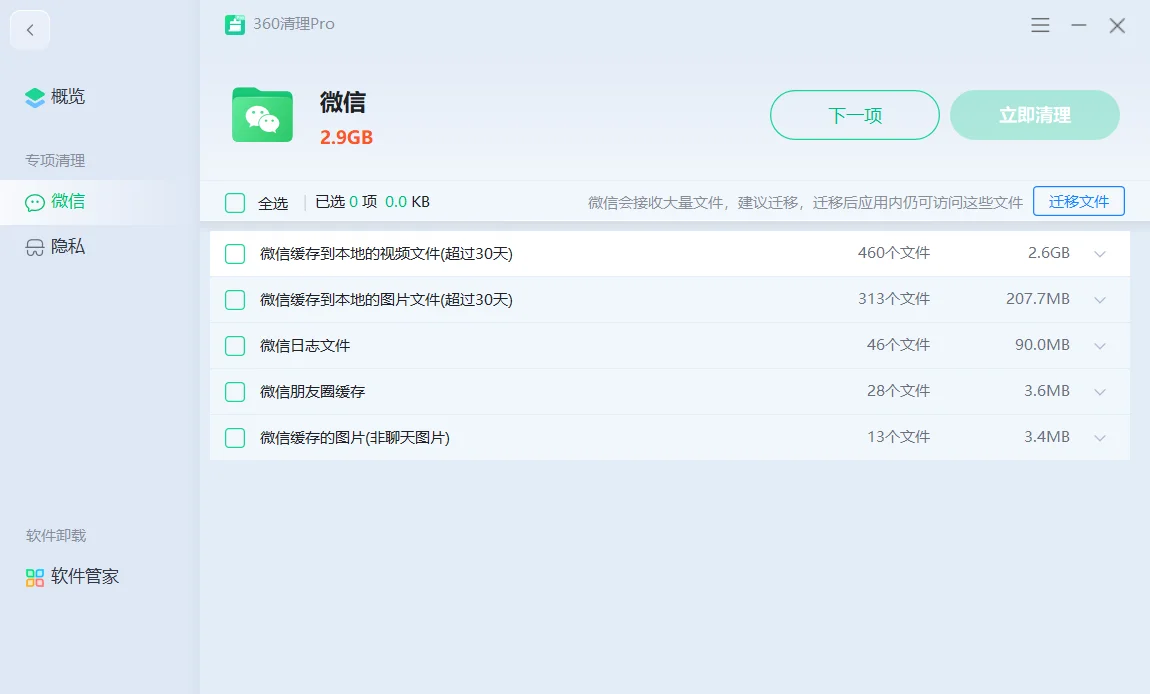Click the green WeChat folder icon
Image resolution: width=1150 pixels, height=694 pixels.
[x=263, y=115]
